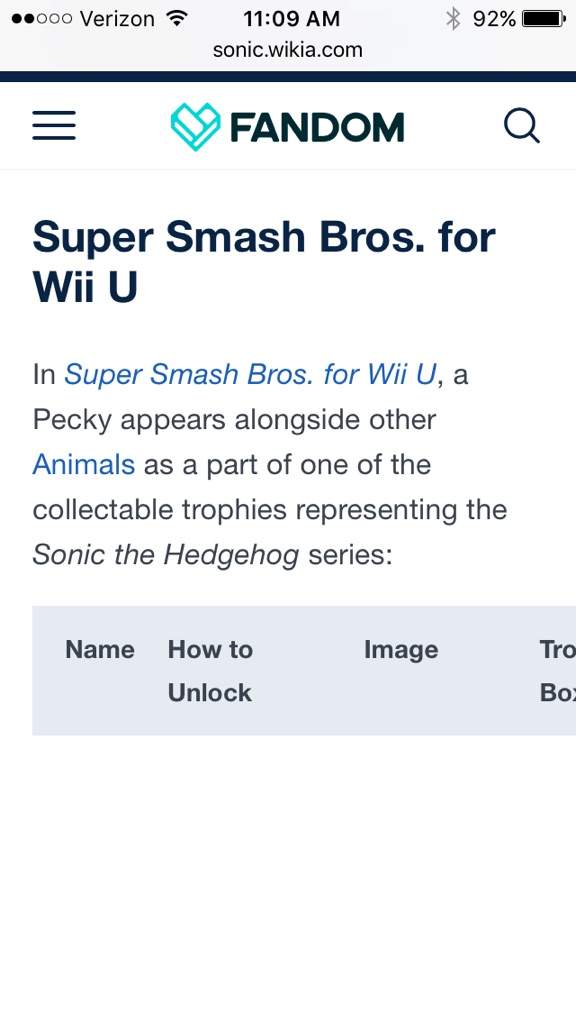The image size is (576, 1024).
Task: Open the Super Smash Bros. for Wii U link
Action: pos(249,375)
